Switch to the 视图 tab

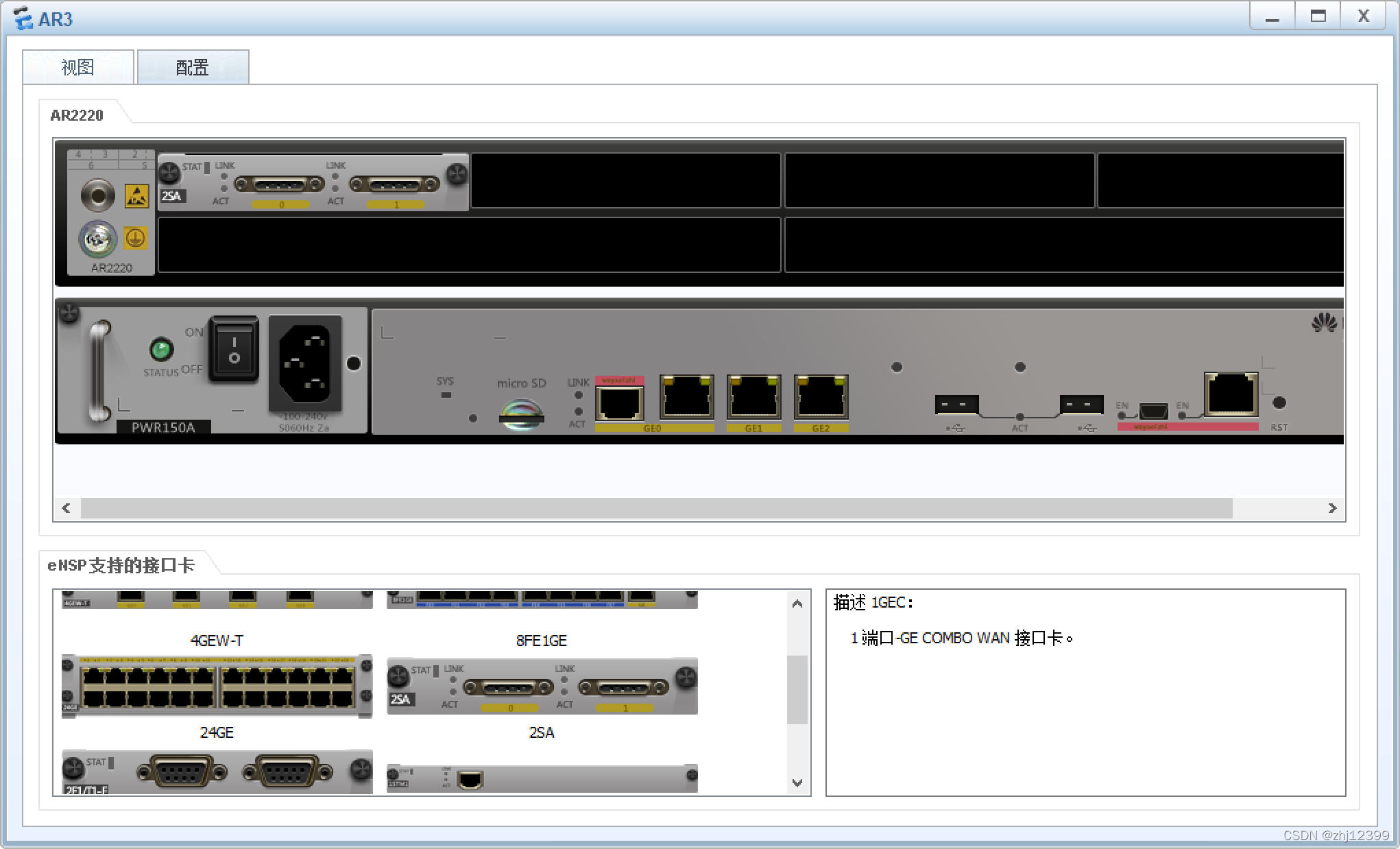pos(77,67)
